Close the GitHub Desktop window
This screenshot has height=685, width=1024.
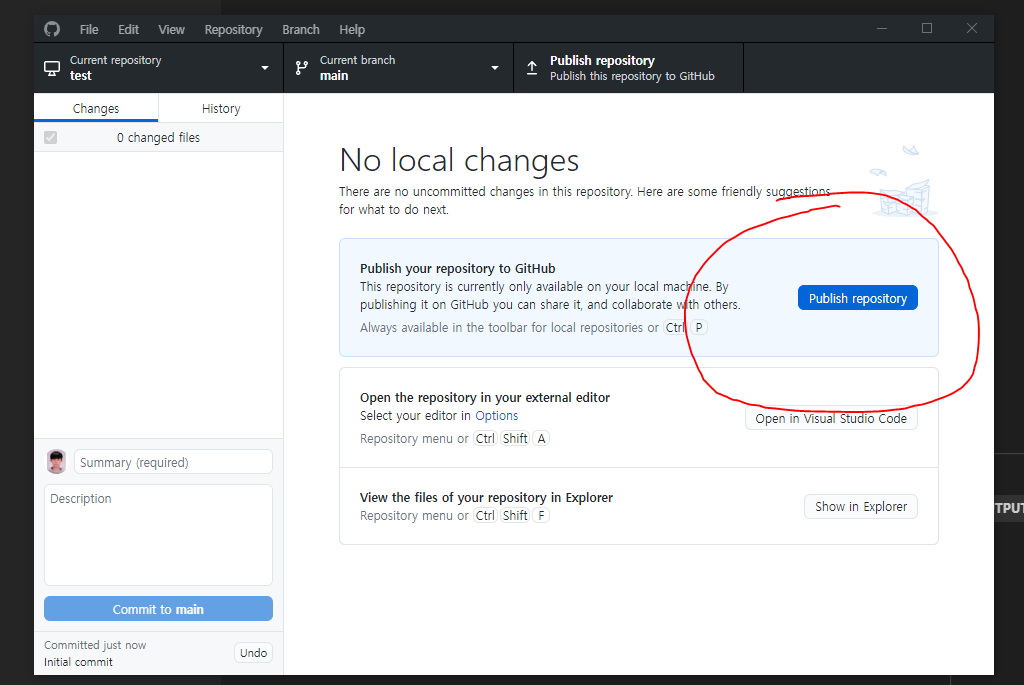(x=972, y=29)
